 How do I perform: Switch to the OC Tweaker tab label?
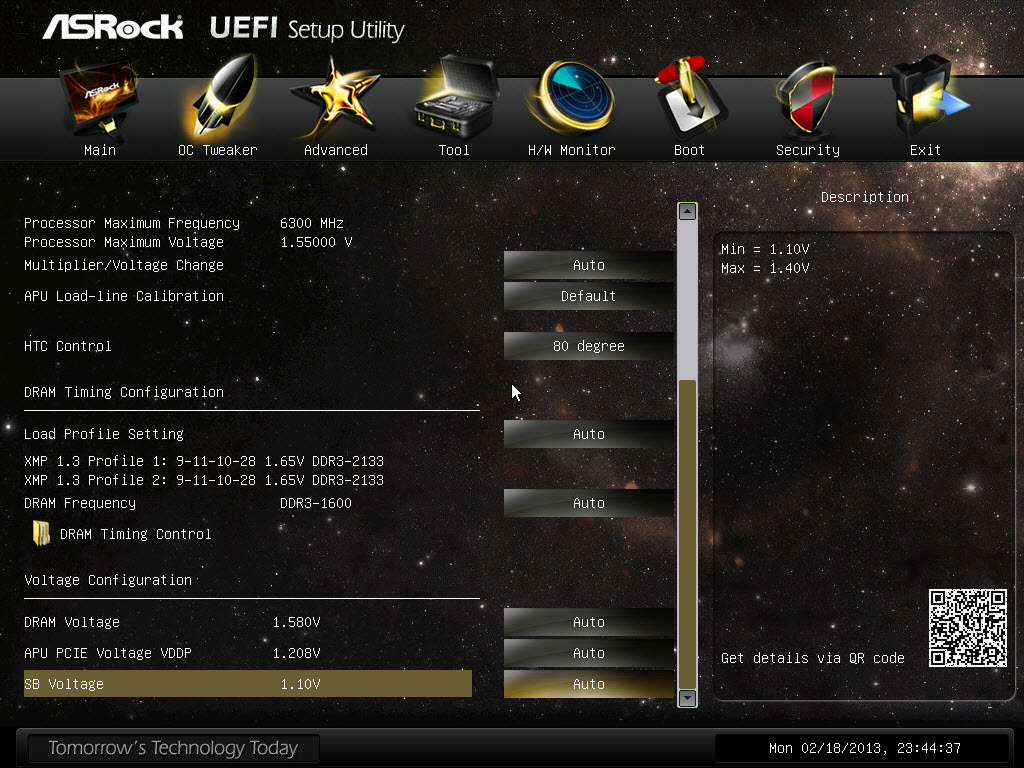(x=218, y=150)
